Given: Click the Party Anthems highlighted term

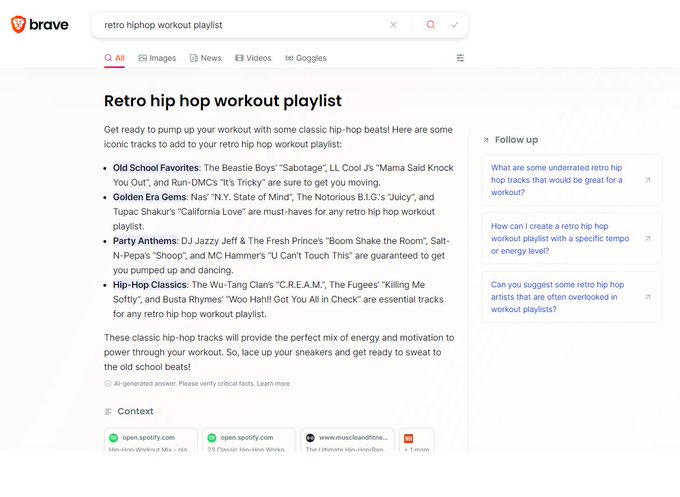Looking at the screenshot, I should coord(145,241).
